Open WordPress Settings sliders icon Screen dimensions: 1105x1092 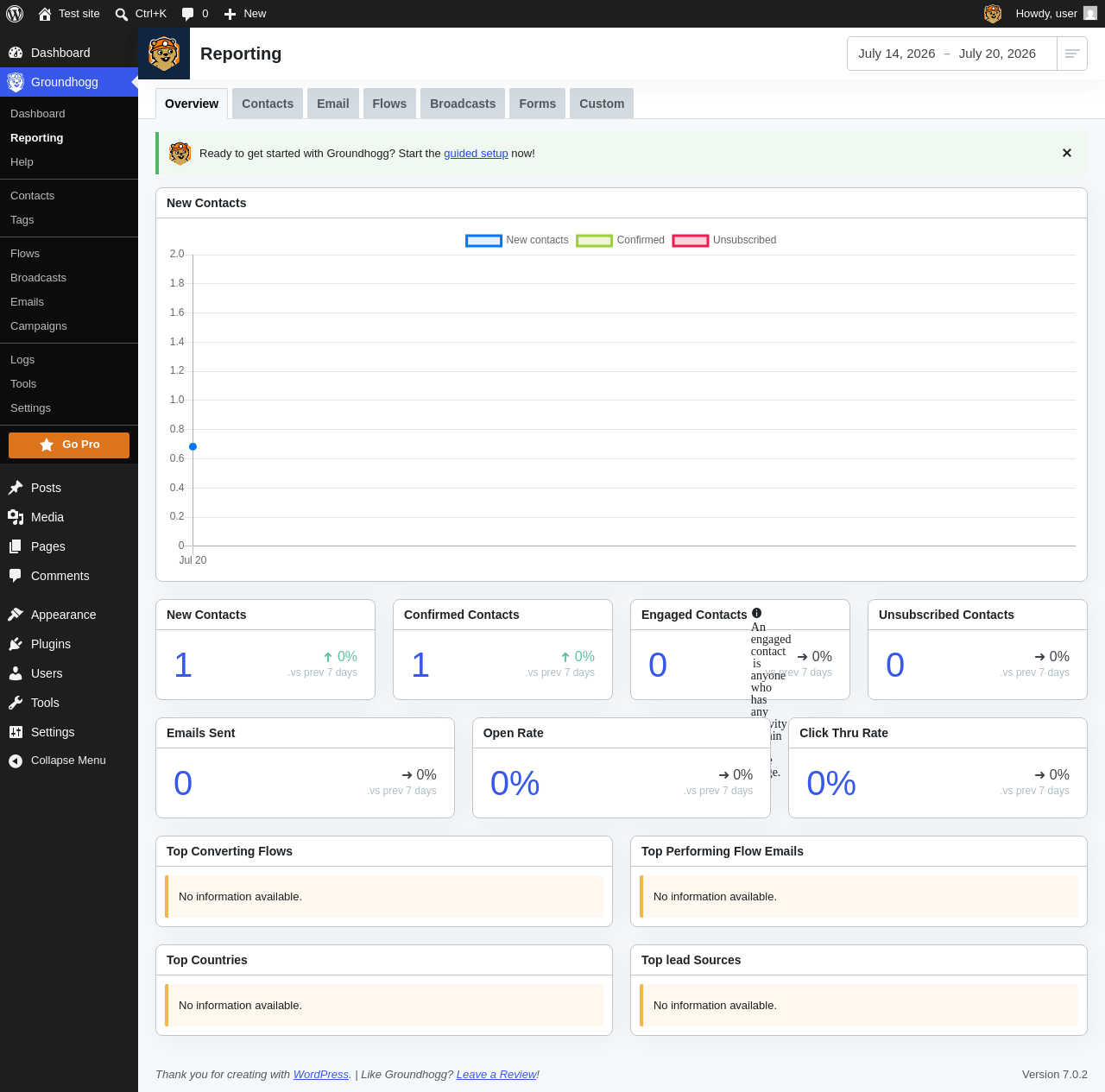(x=16, y=732)
